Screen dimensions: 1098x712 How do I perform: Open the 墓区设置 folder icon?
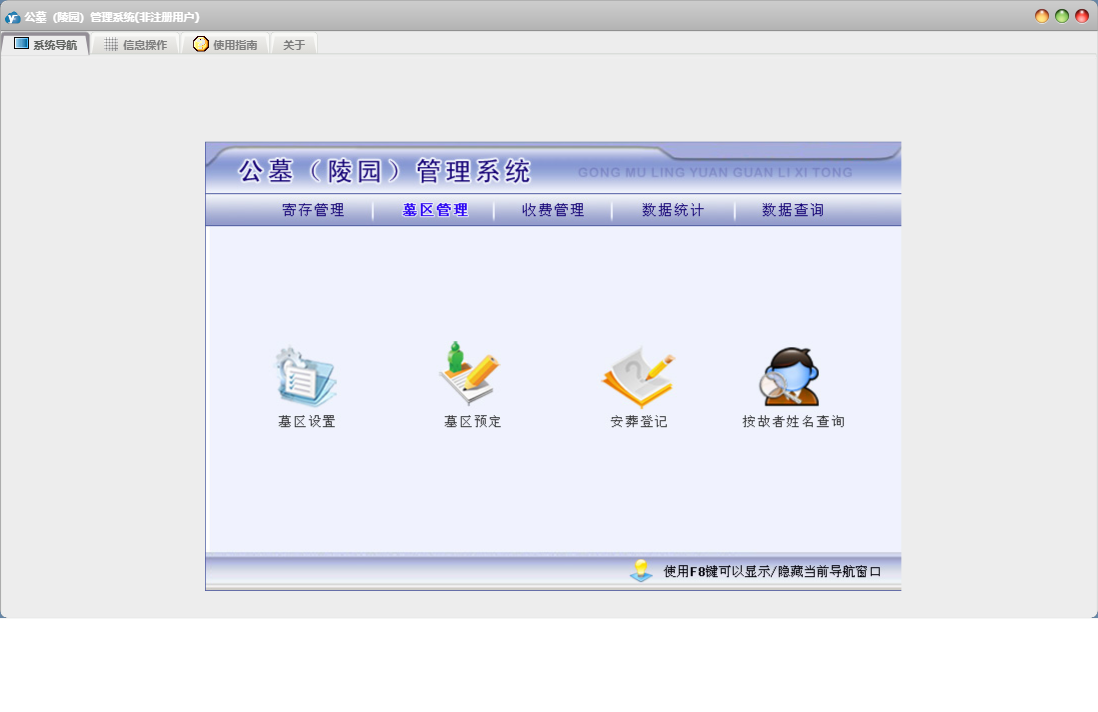[305, 377]
